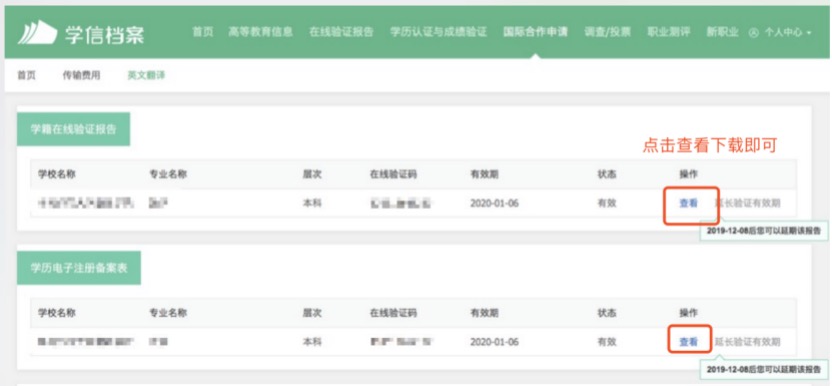The width and height of the screenshot is (832, 386).
Task: Open 学历认证与成绩验证 menu
Action: (x=438, y=32)
